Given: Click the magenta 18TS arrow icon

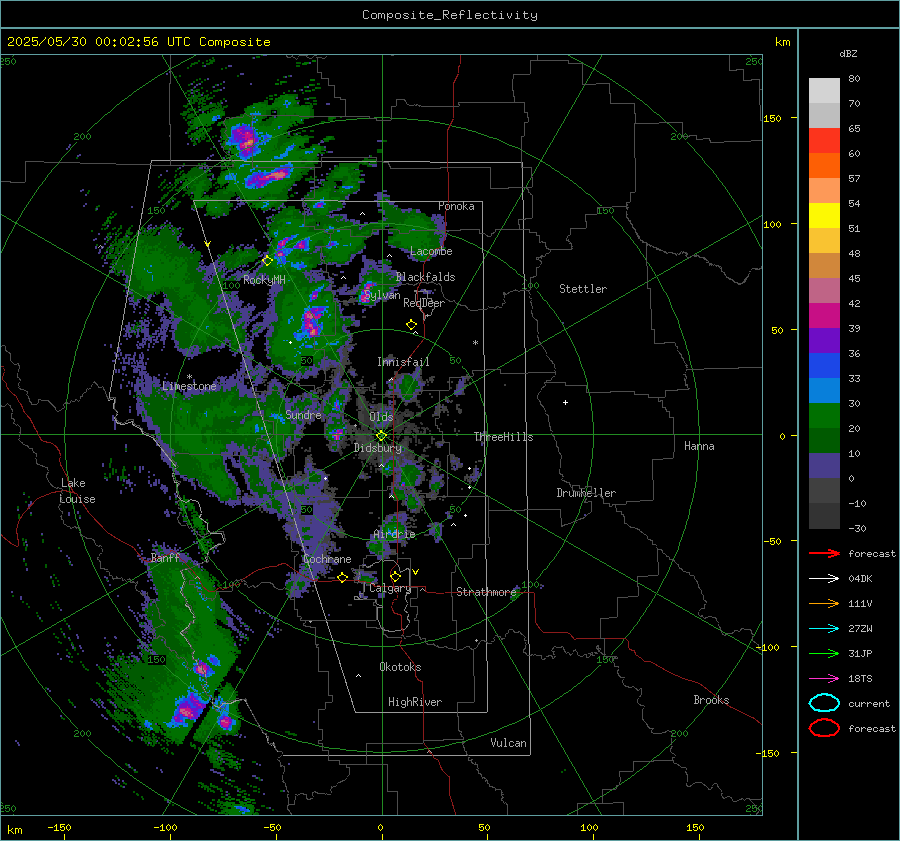Looking at the screenshot, I should coord(824,679).
